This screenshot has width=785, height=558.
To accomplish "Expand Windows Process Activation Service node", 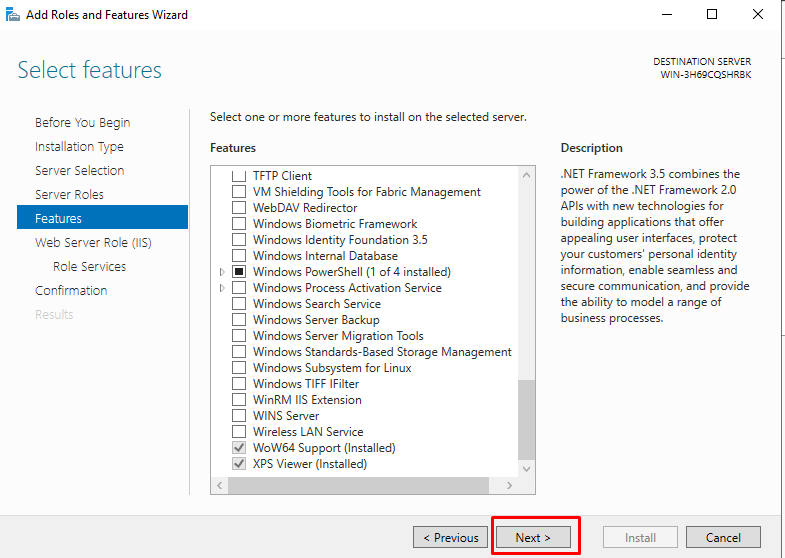I will pyautogui.click(x=222, y=288).
